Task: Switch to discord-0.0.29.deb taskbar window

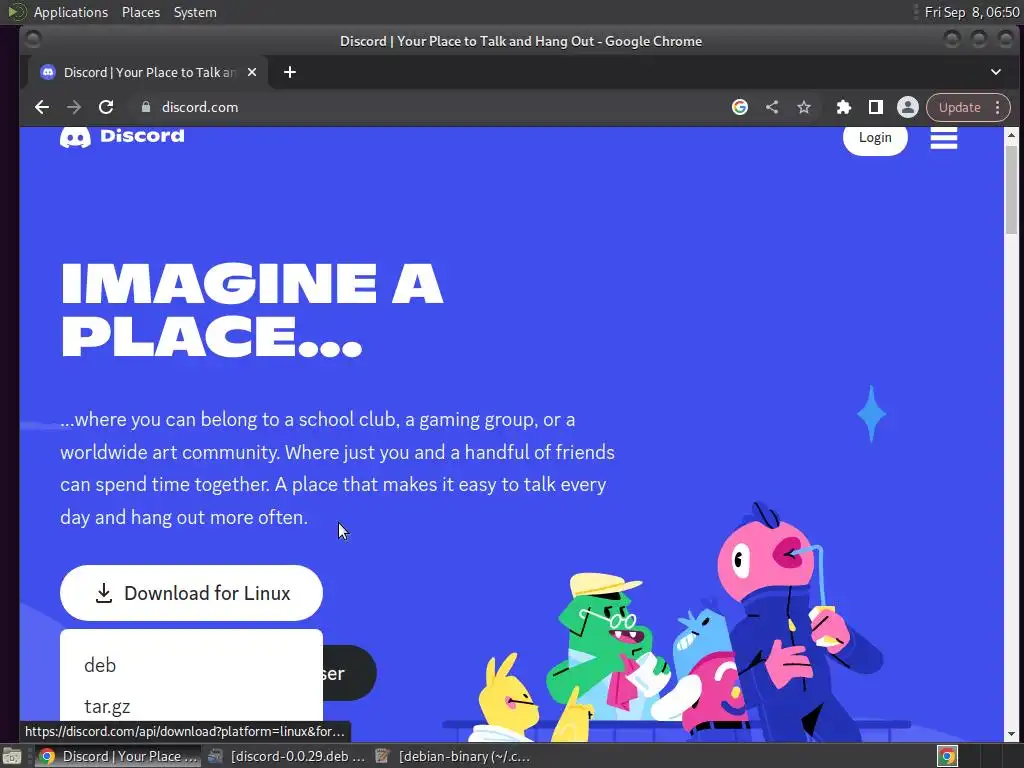Action: (286, 756)
